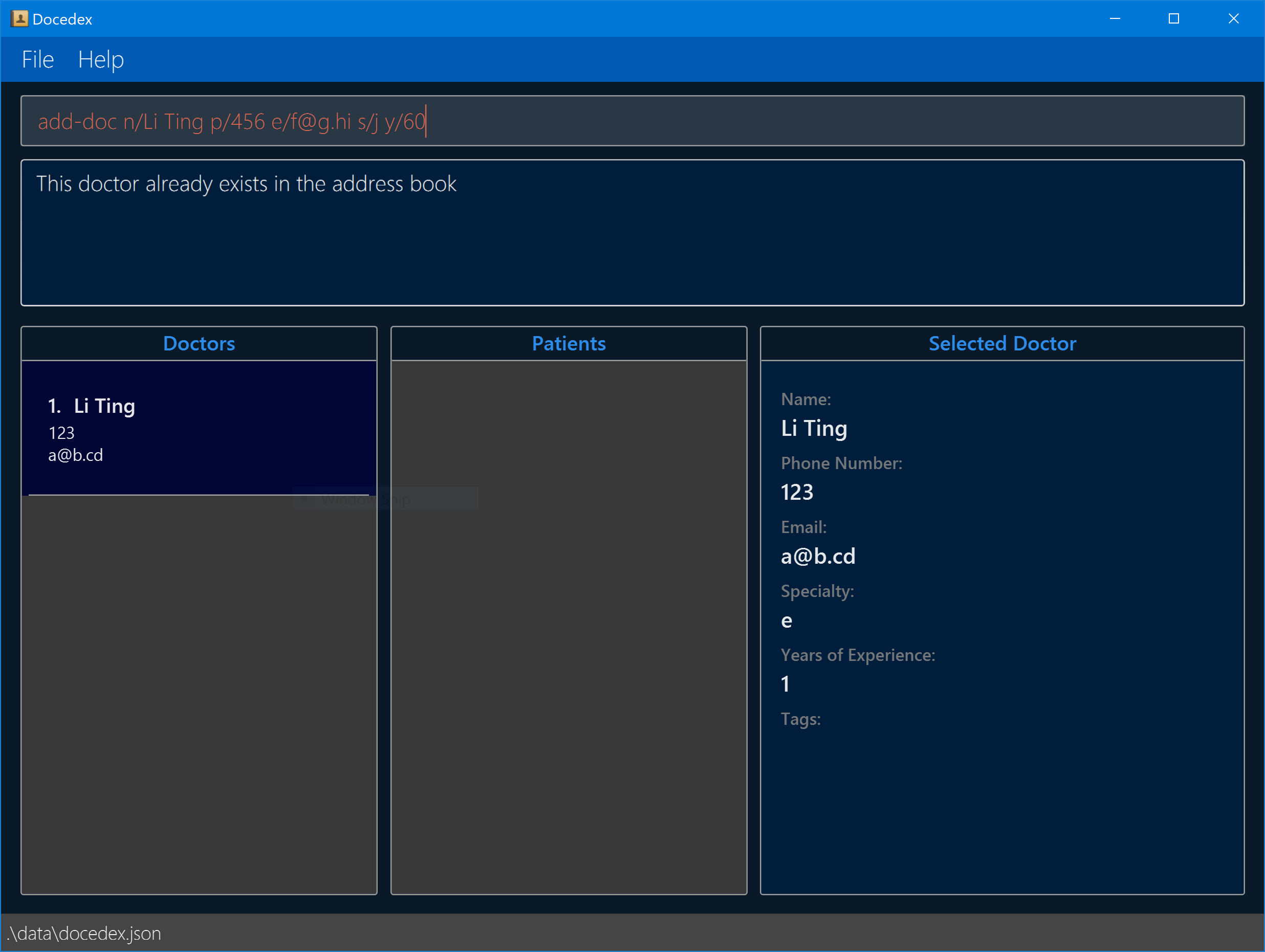This screenshot has width=1265, height=952.
Task: Click the docedex.json path in status bar
Action: tap(84, 933)
